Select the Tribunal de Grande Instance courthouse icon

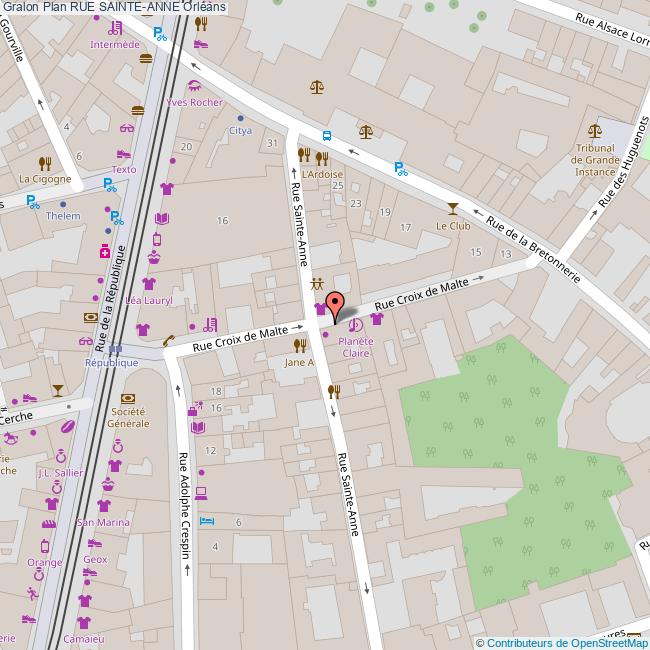pos(595,130)
